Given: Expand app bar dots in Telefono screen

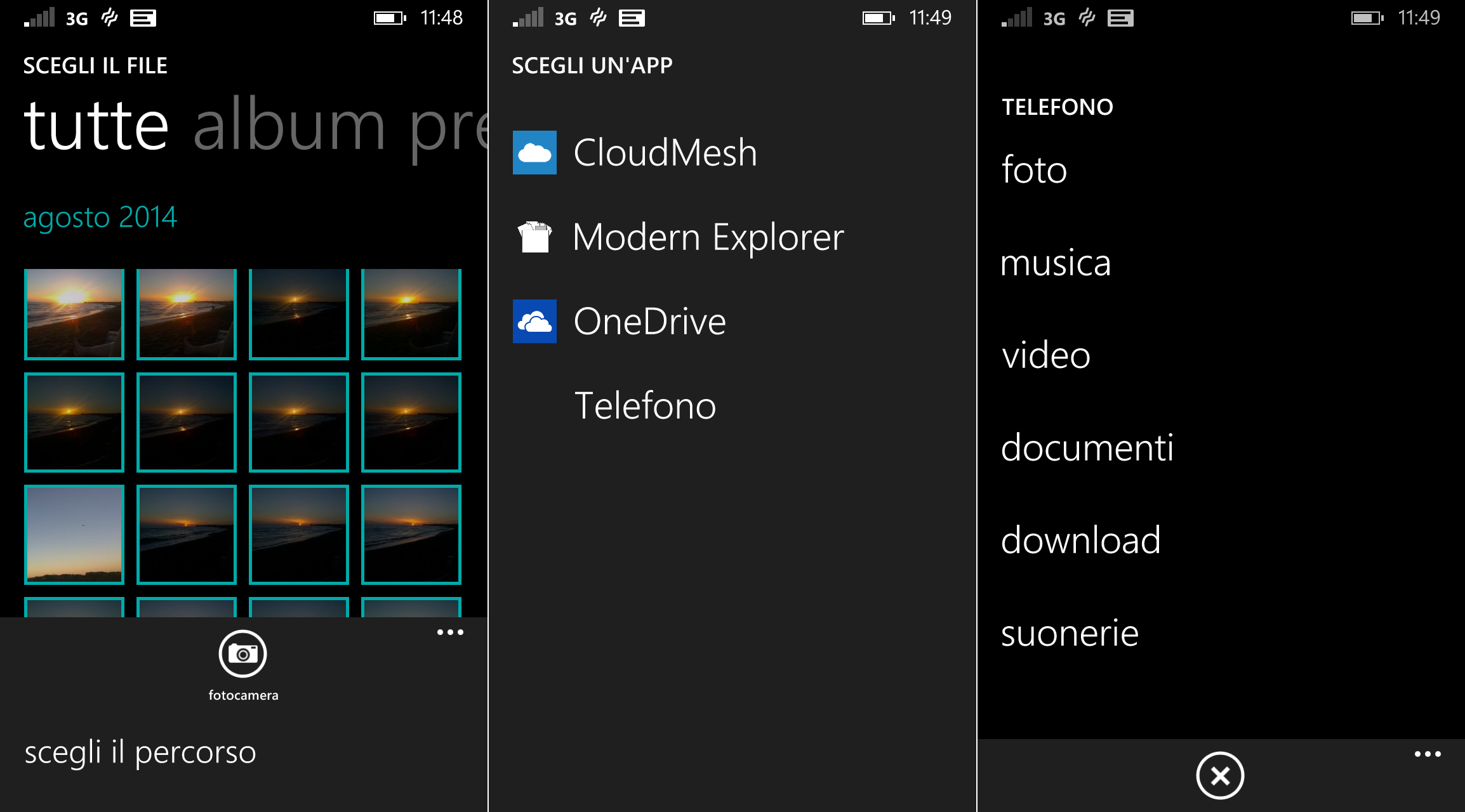Looking at the screenshot, I should click(1428, 754).
